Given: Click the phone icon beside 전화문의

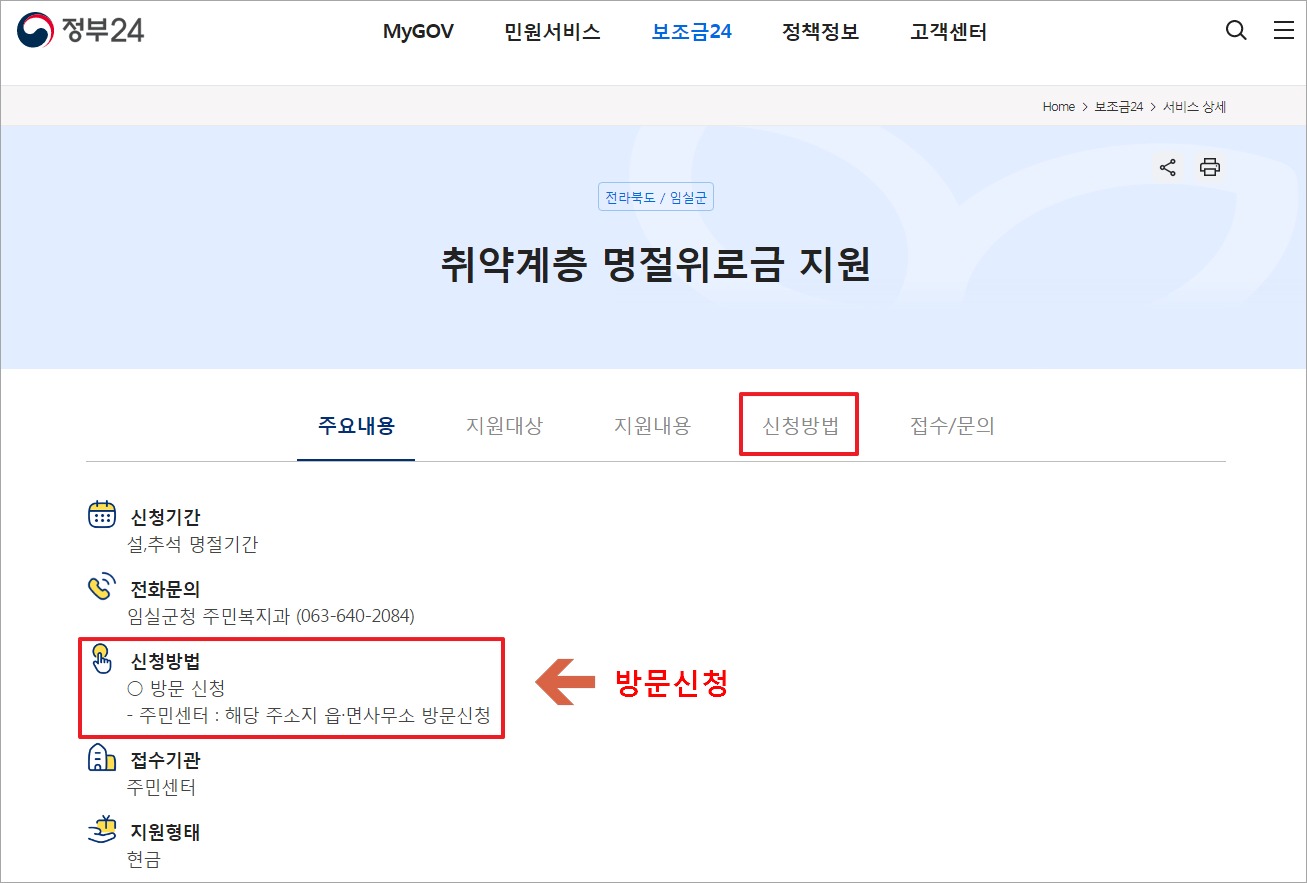Looking at the screenshot, I should tap(102, 585).
